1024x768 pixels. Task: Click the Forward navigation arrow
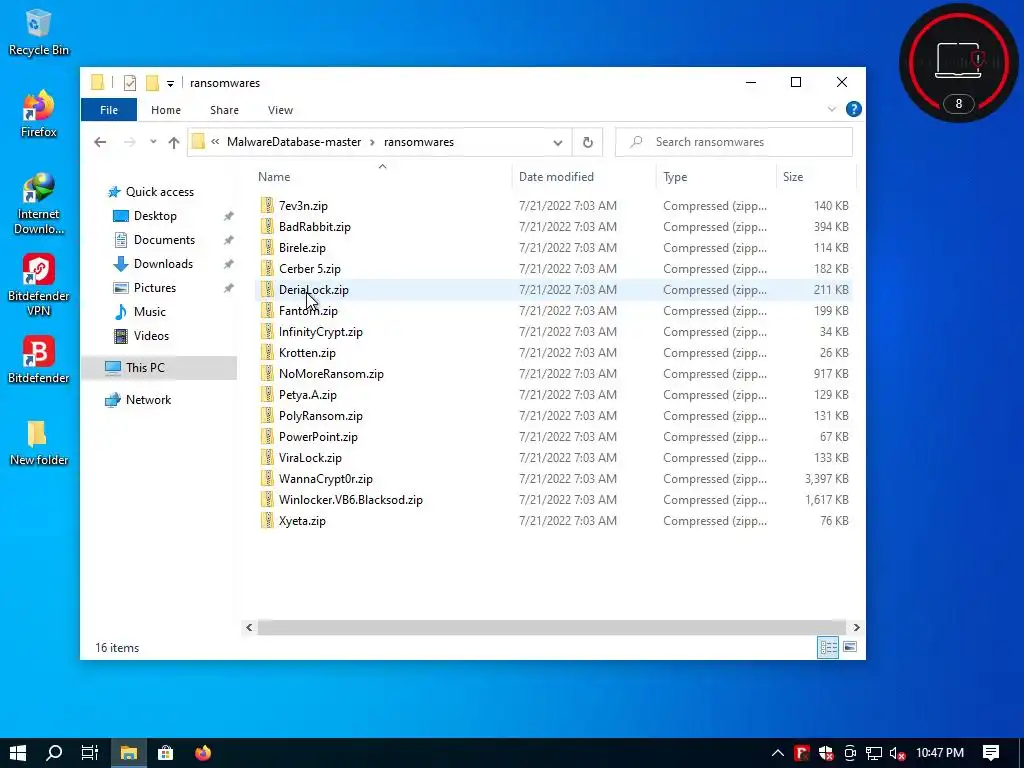coord(129,142)
